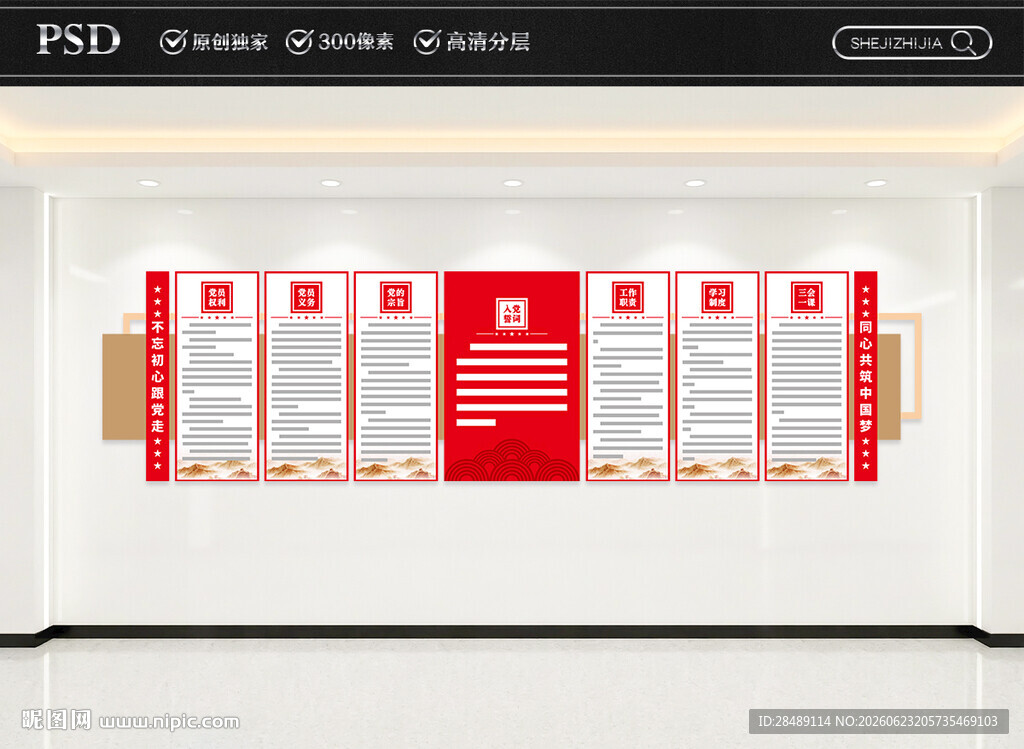This screenshot has width=1024, height=749.
Task: Click the 不忘初心跟党走 vertical banner
Action: [x=157, y=376]
